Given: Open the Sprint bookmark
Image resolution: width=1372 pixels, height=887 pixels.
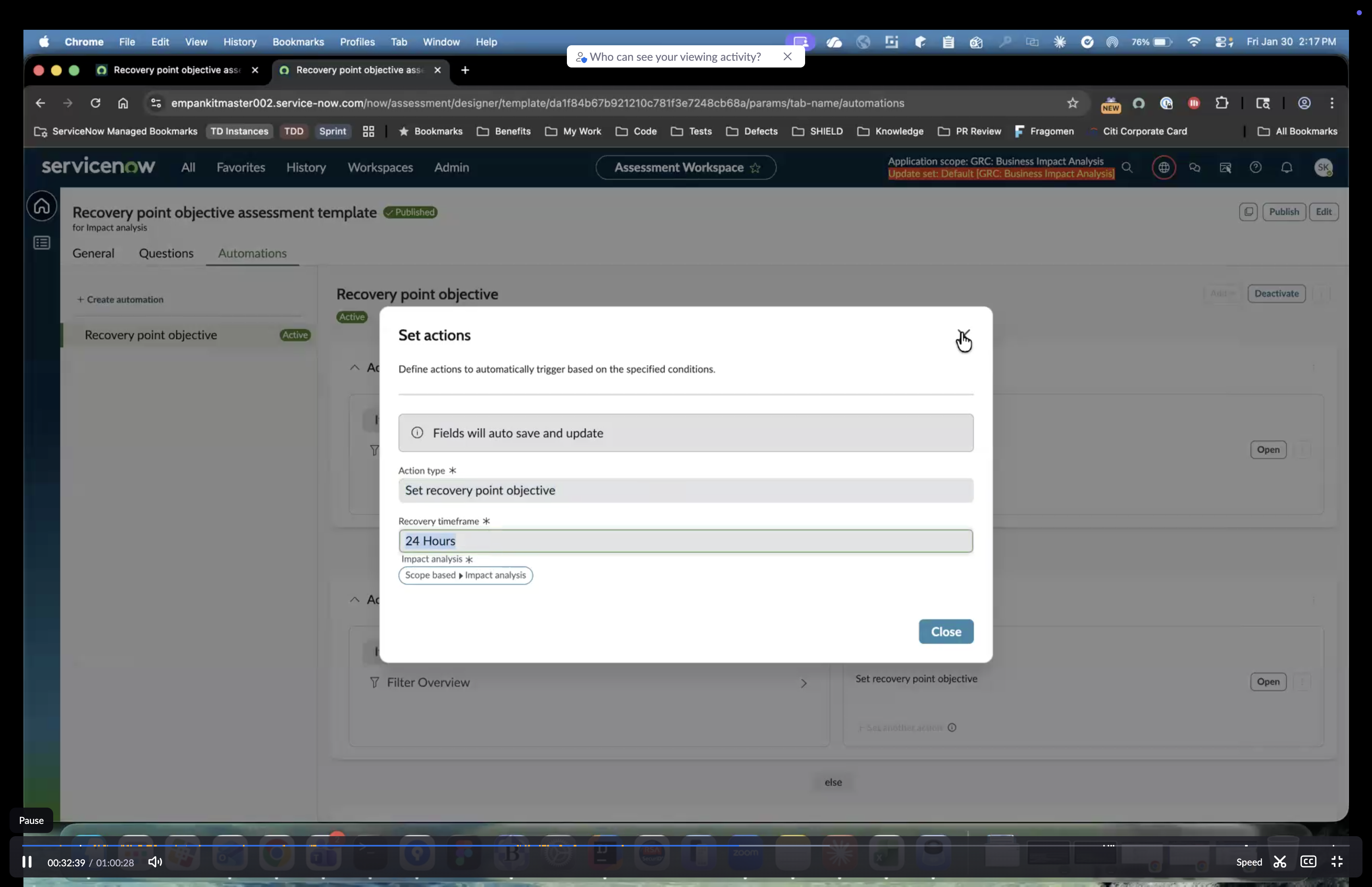Looking at the screenshot, I should [332, 131].
